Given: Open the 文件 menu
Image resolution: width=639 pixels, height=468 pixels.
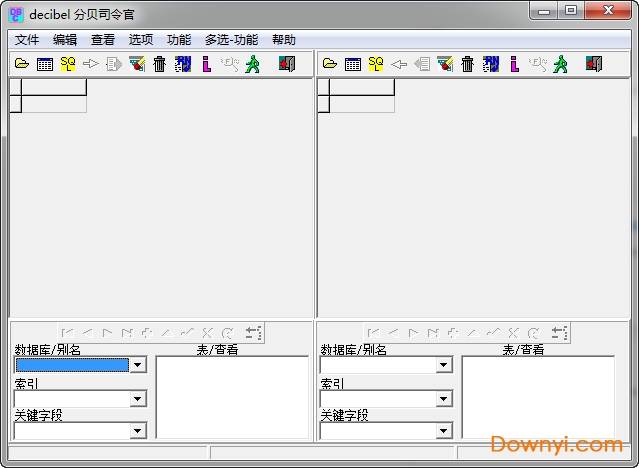Looking at the screenshot, I should [27, 40].
